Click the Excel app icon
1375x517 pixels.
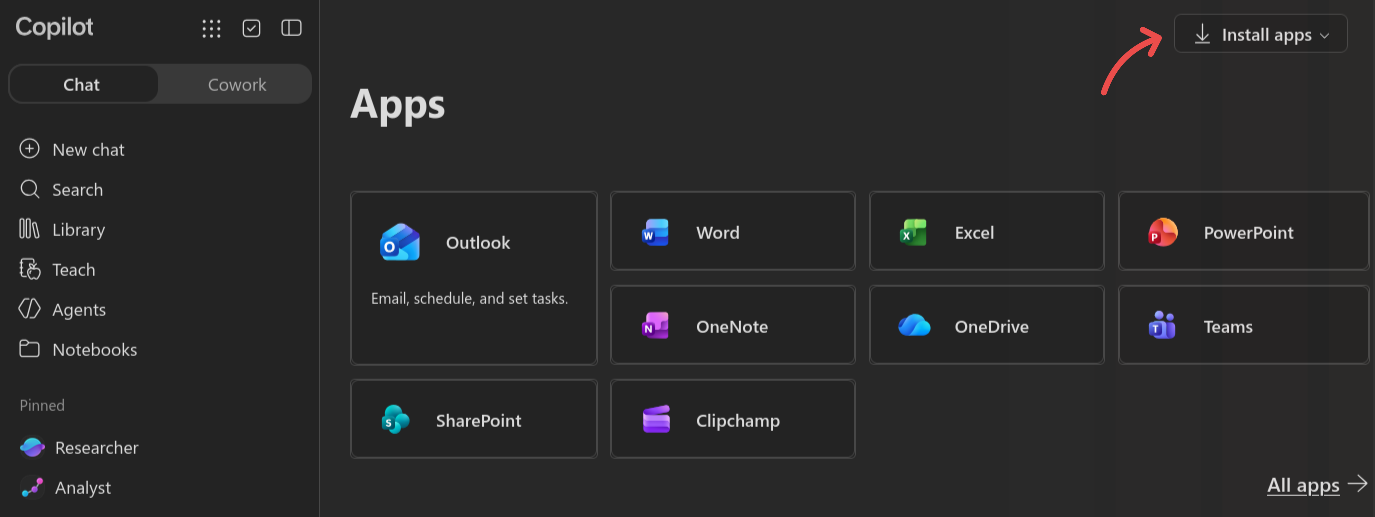913,232
